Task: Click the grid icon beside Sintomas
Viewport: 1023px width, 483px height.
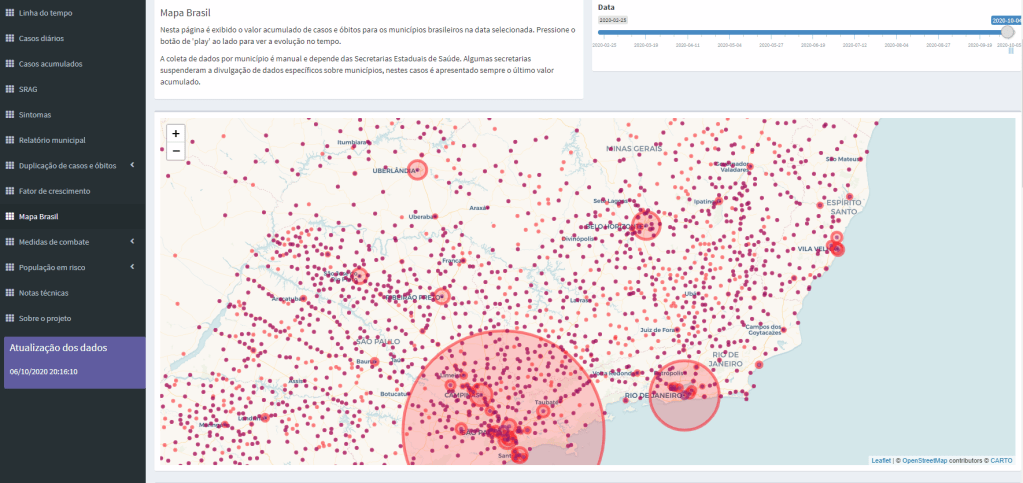Action: 10,115
